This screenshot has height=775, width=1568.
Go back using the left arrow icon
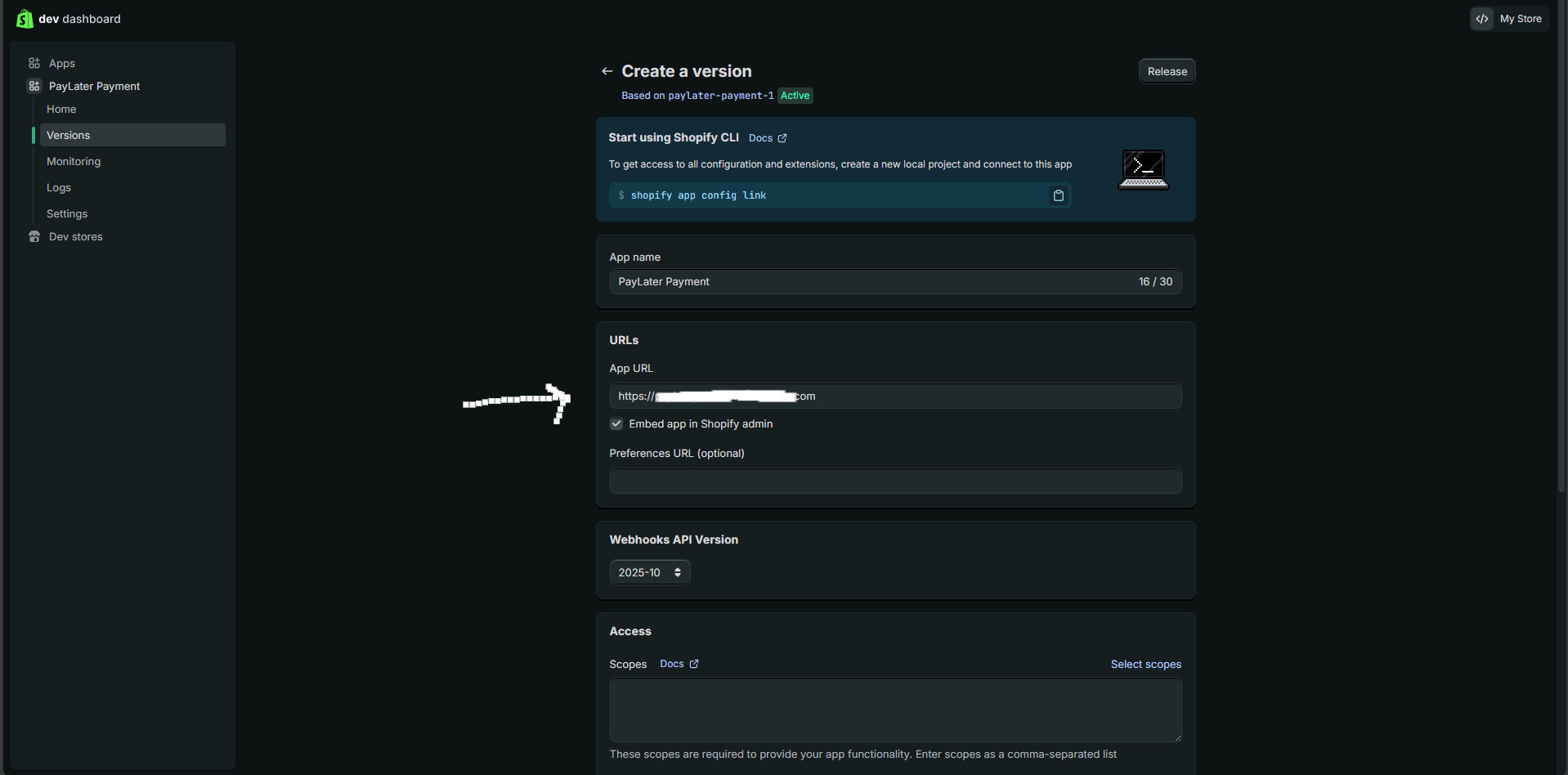pyautogui.click(x=607, y=71)
